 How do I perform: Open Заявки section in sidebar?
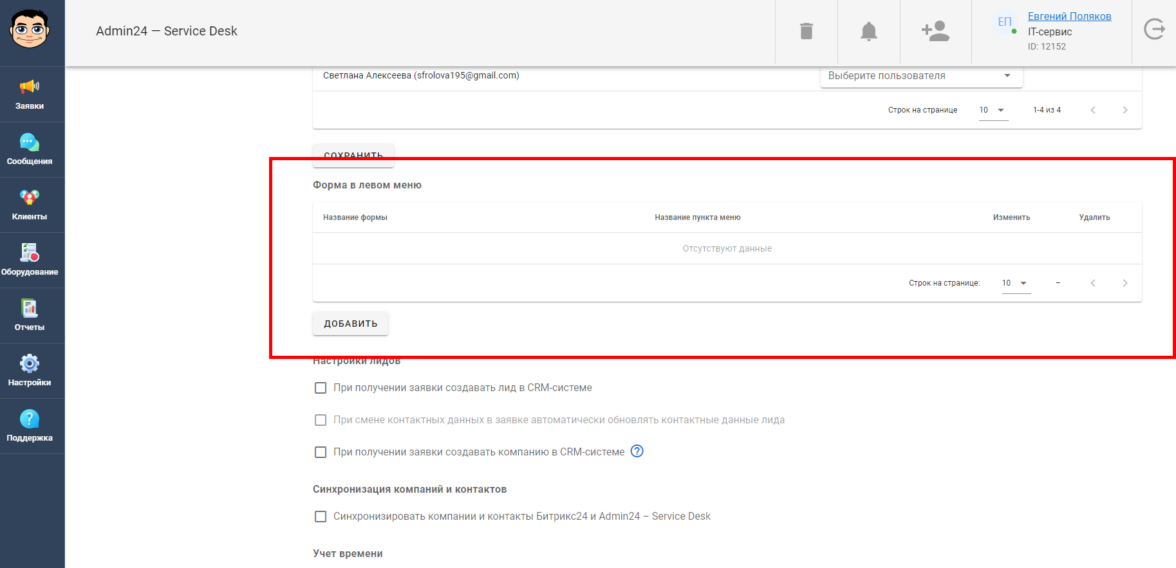click(30, 94)
